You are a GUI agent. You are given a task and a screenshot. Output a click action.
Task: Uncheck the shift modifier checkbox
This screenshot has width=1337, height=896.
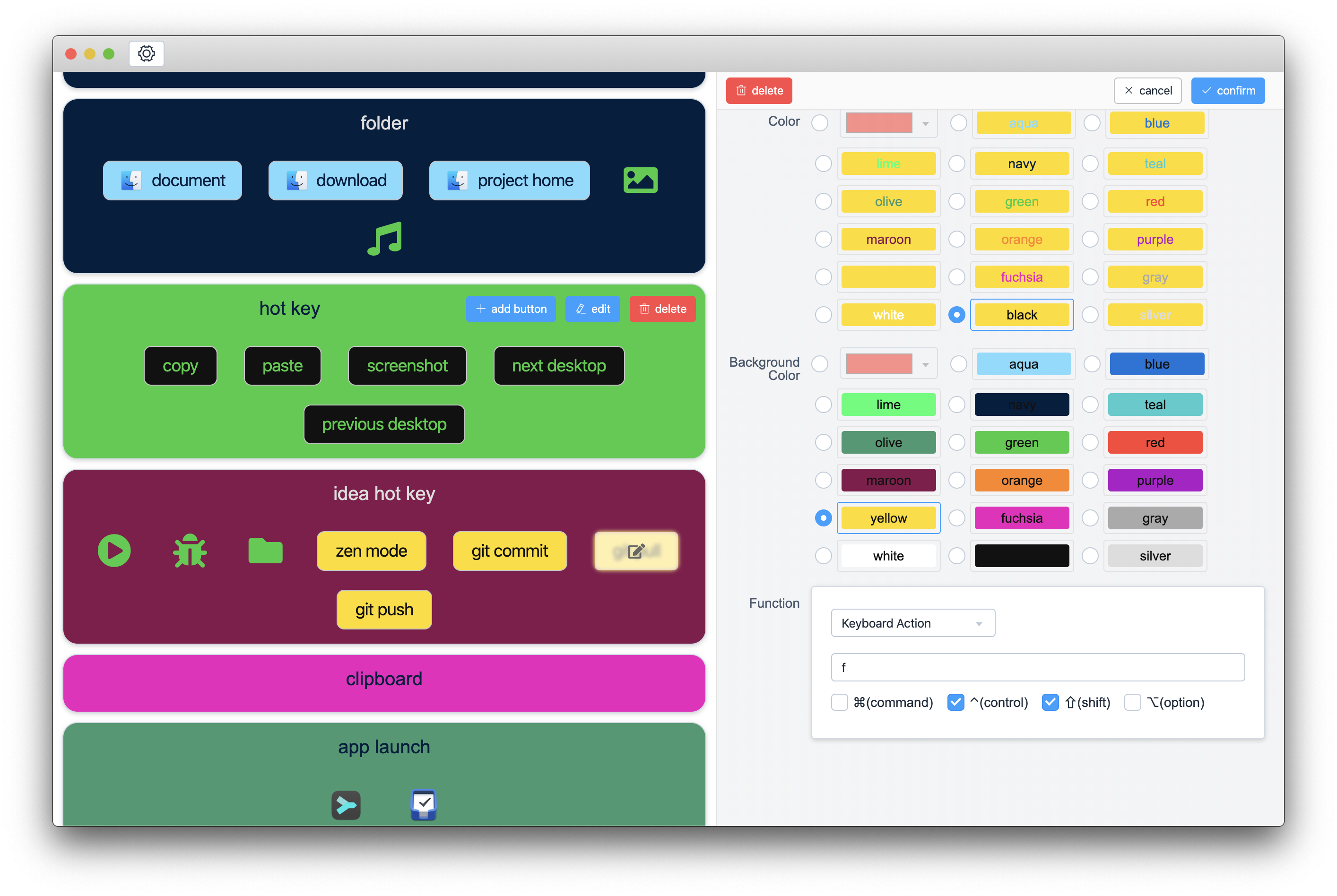click(1050, 702)
